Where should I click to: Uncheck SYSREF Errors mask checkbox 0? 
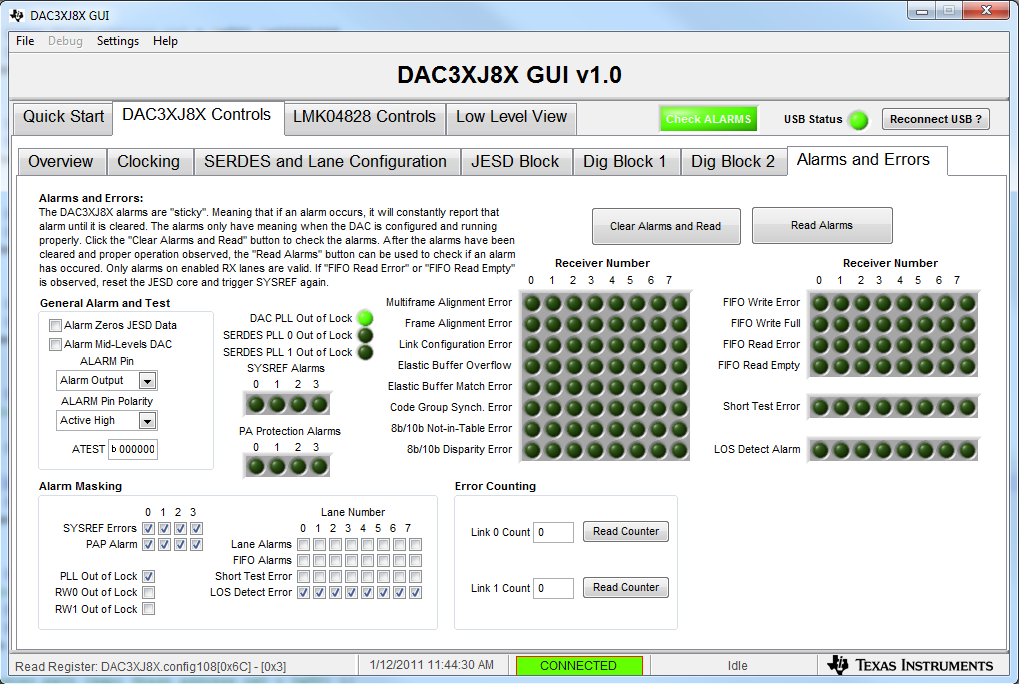[148, 528]
